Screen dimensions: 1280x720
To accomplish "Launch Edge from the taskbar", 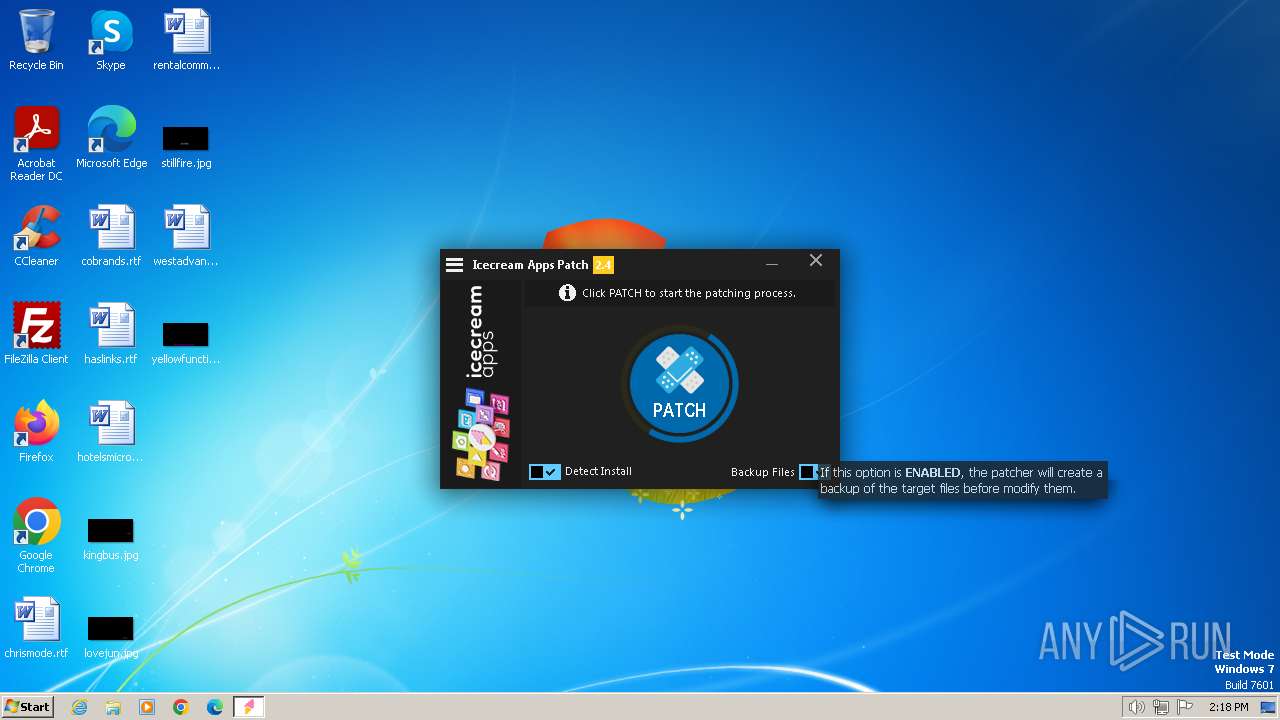I will 215,707.
